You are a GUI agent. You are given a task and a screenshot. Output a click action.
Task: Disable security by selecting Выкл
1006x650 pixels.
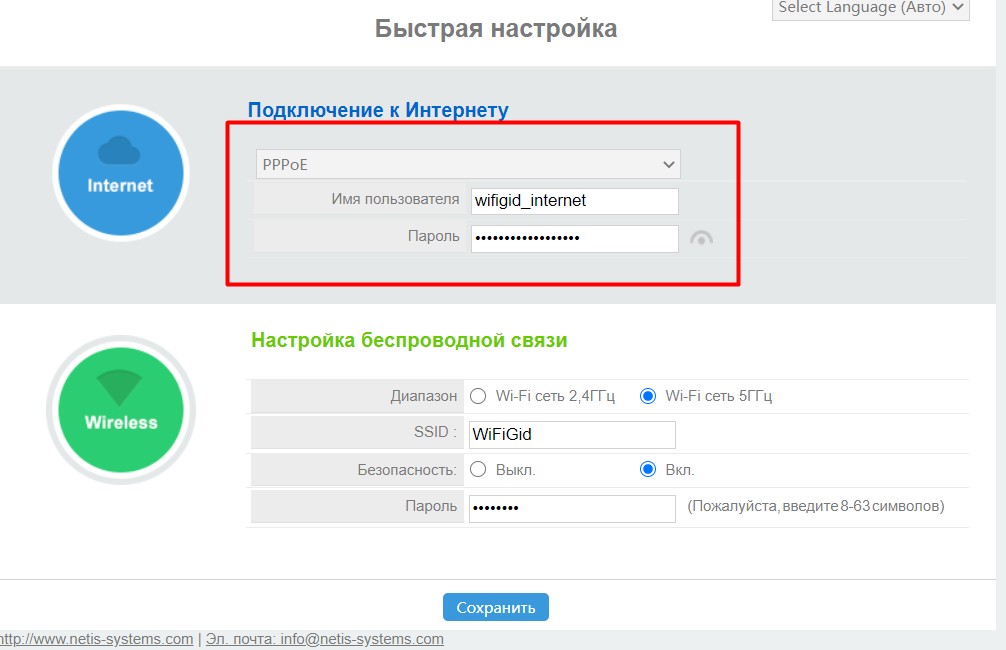tap(478, 469)
